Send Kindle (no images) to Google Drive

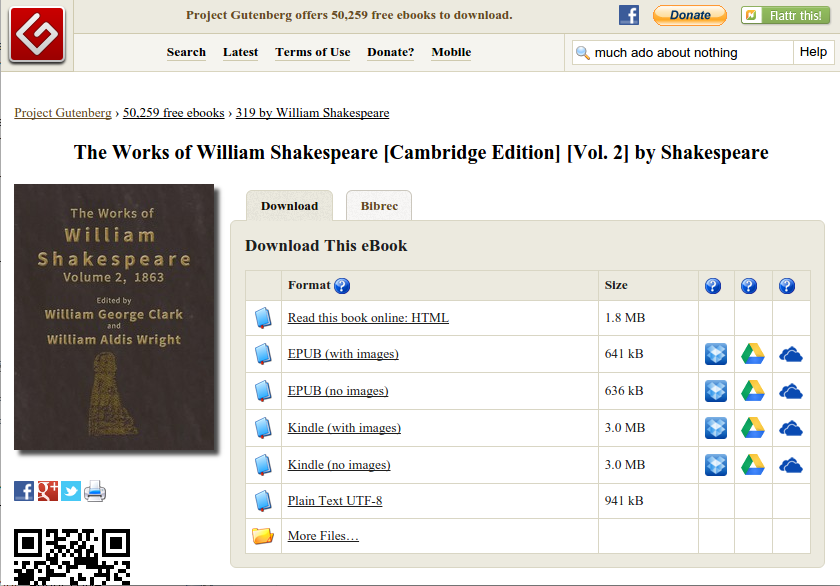(x=753, y=465)
